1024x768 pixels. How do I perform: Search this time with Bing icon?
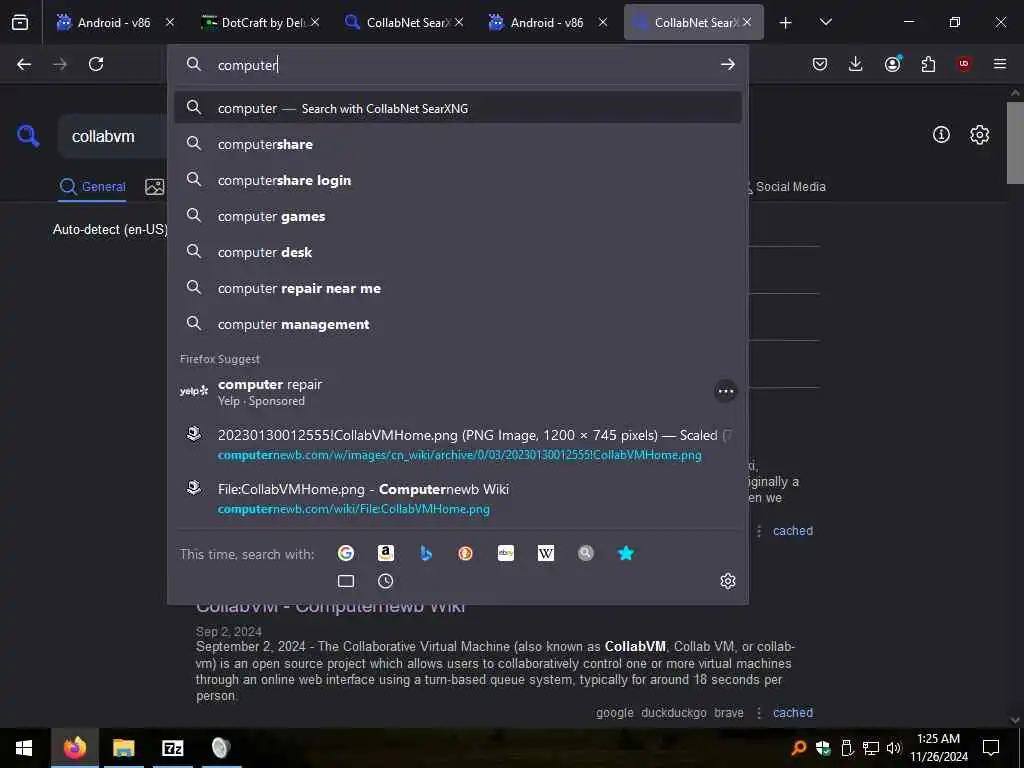point(426,553)
